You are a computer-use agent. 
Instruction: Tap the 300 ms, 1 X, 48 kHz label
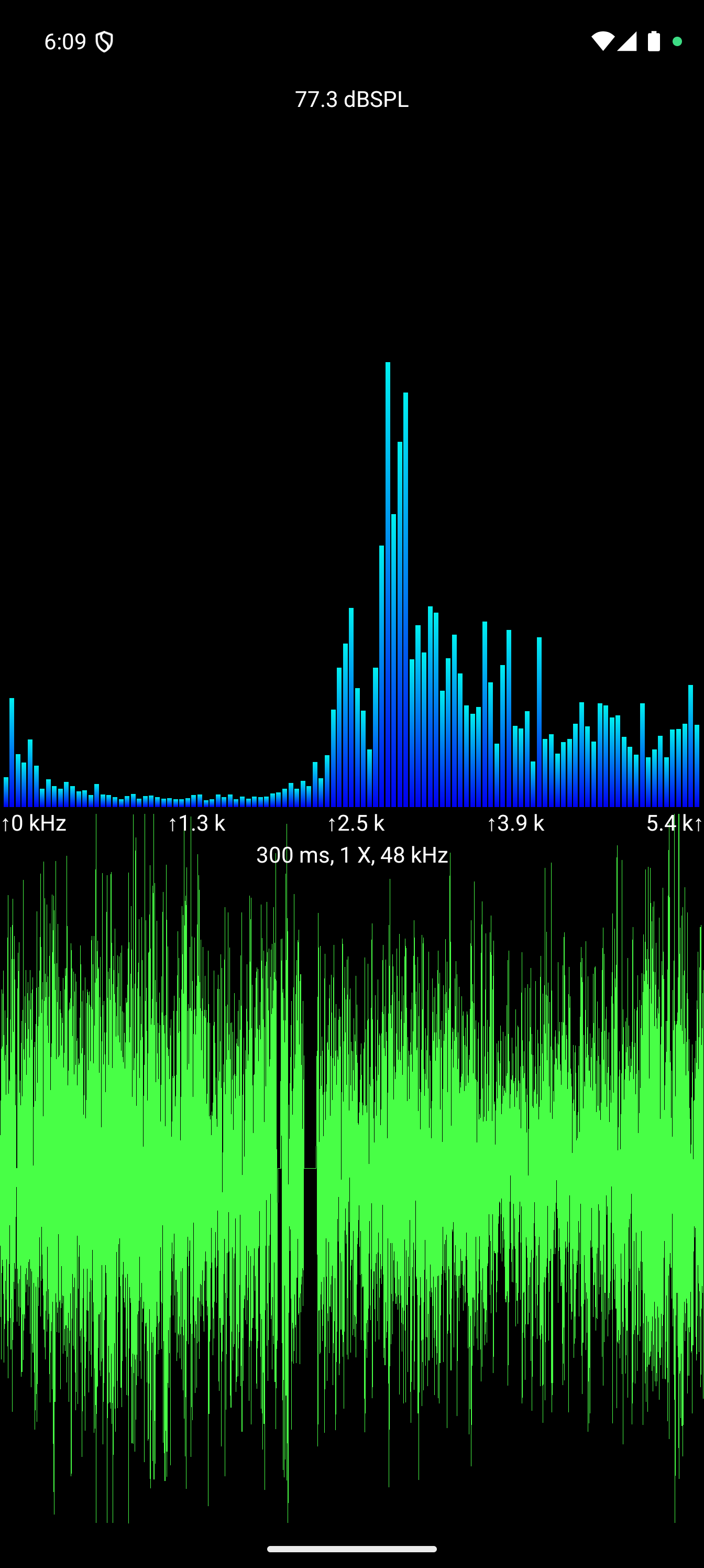[x=351, y=855]
